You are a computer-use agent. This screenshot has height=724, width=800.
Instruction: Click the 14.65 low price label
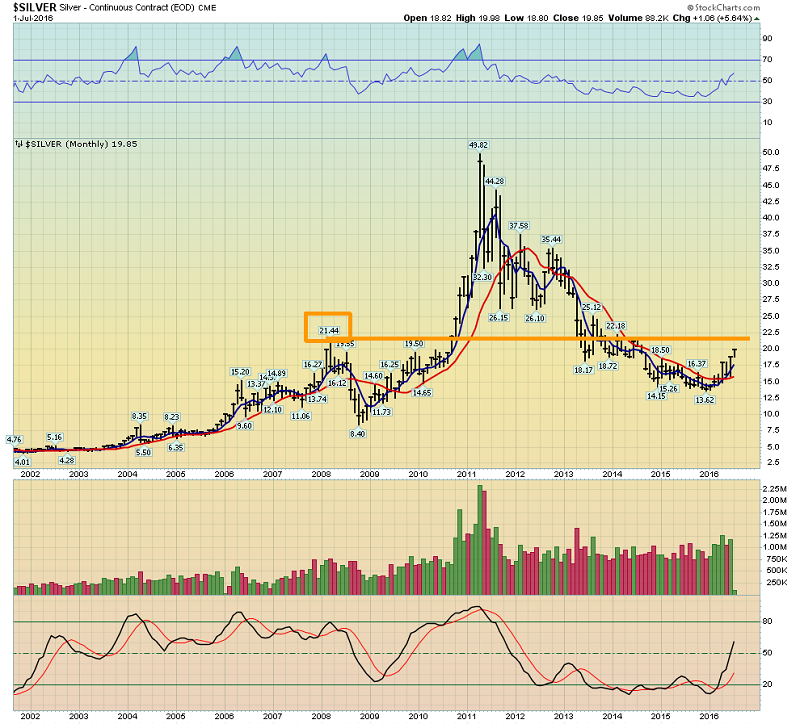422,393
